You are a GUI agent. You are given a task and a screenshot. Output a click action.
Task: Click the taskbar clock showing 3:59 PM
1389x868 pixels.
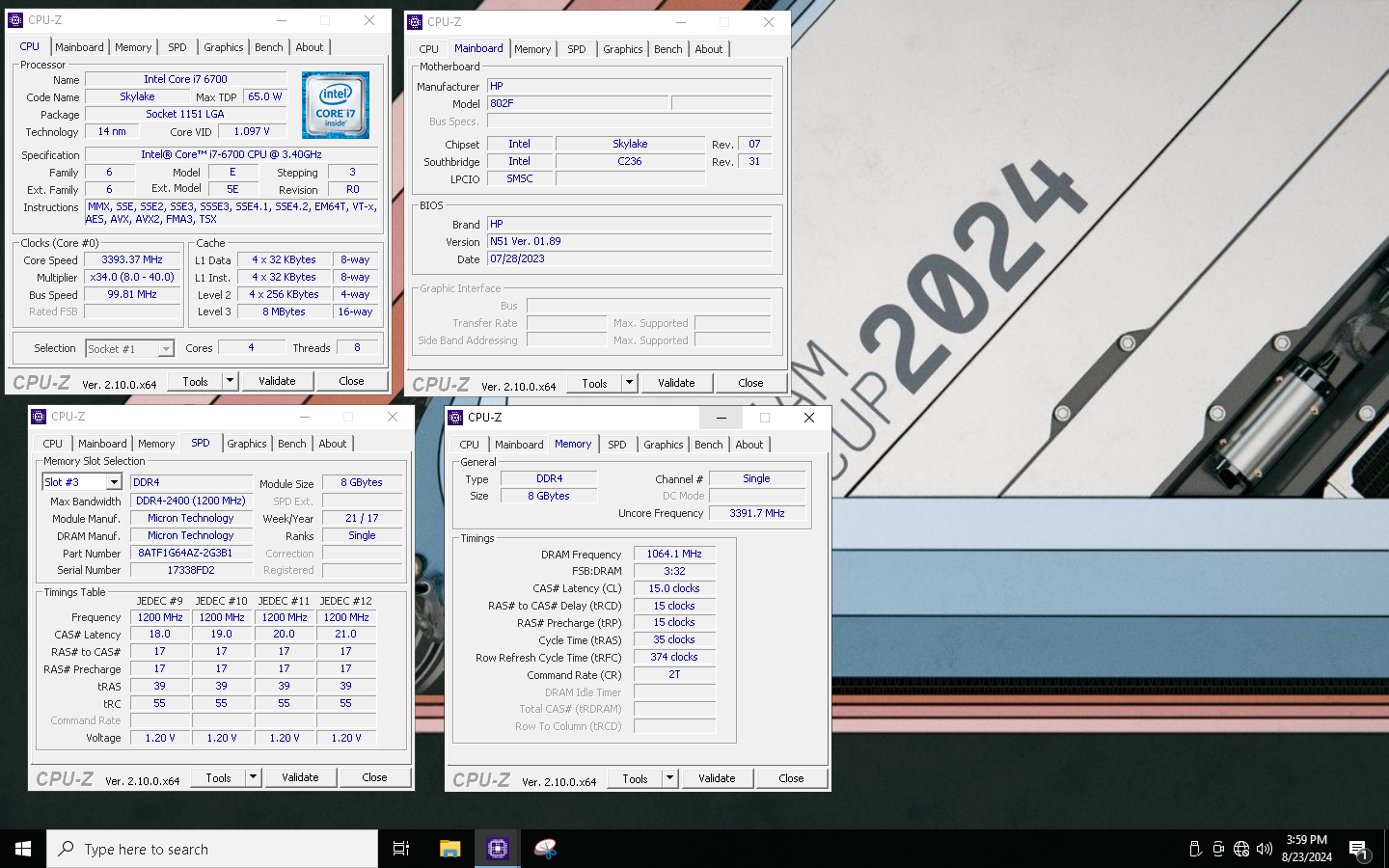point(1307,849)
